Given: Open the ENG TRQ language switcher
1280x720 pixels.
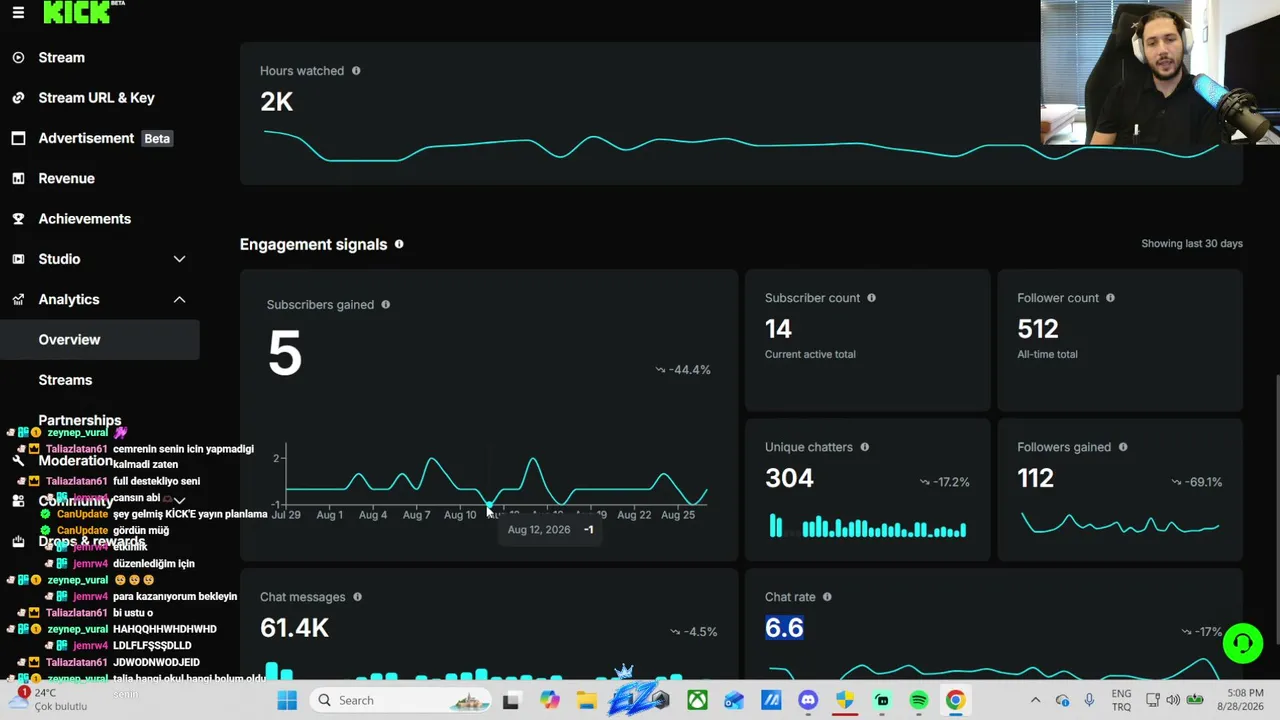Looking at the screenshot, I should pyautogui.click(x=1121, y=700).
